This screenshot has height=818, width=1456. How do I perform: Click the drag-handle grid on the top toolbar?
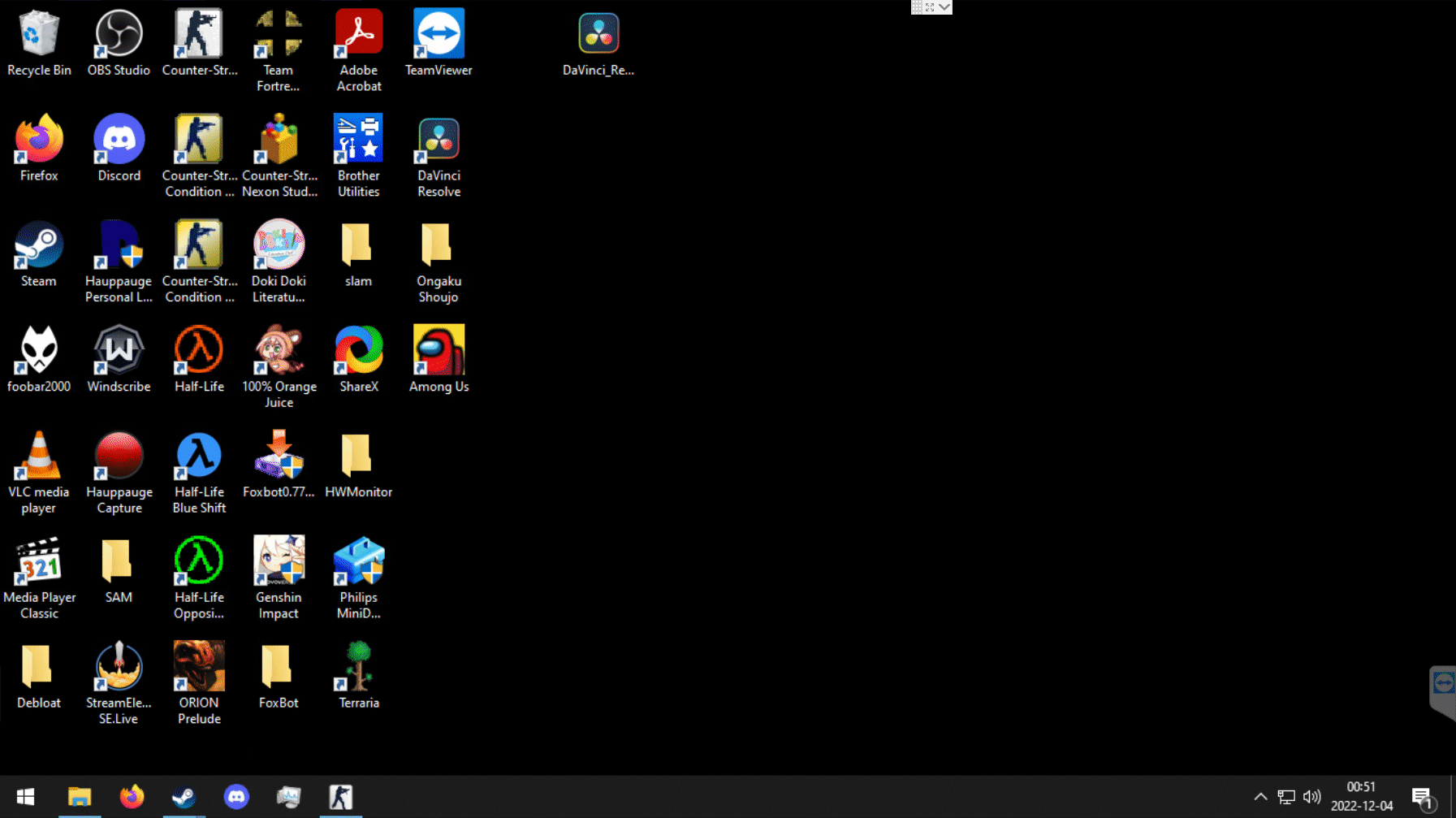tap(917, 7)
